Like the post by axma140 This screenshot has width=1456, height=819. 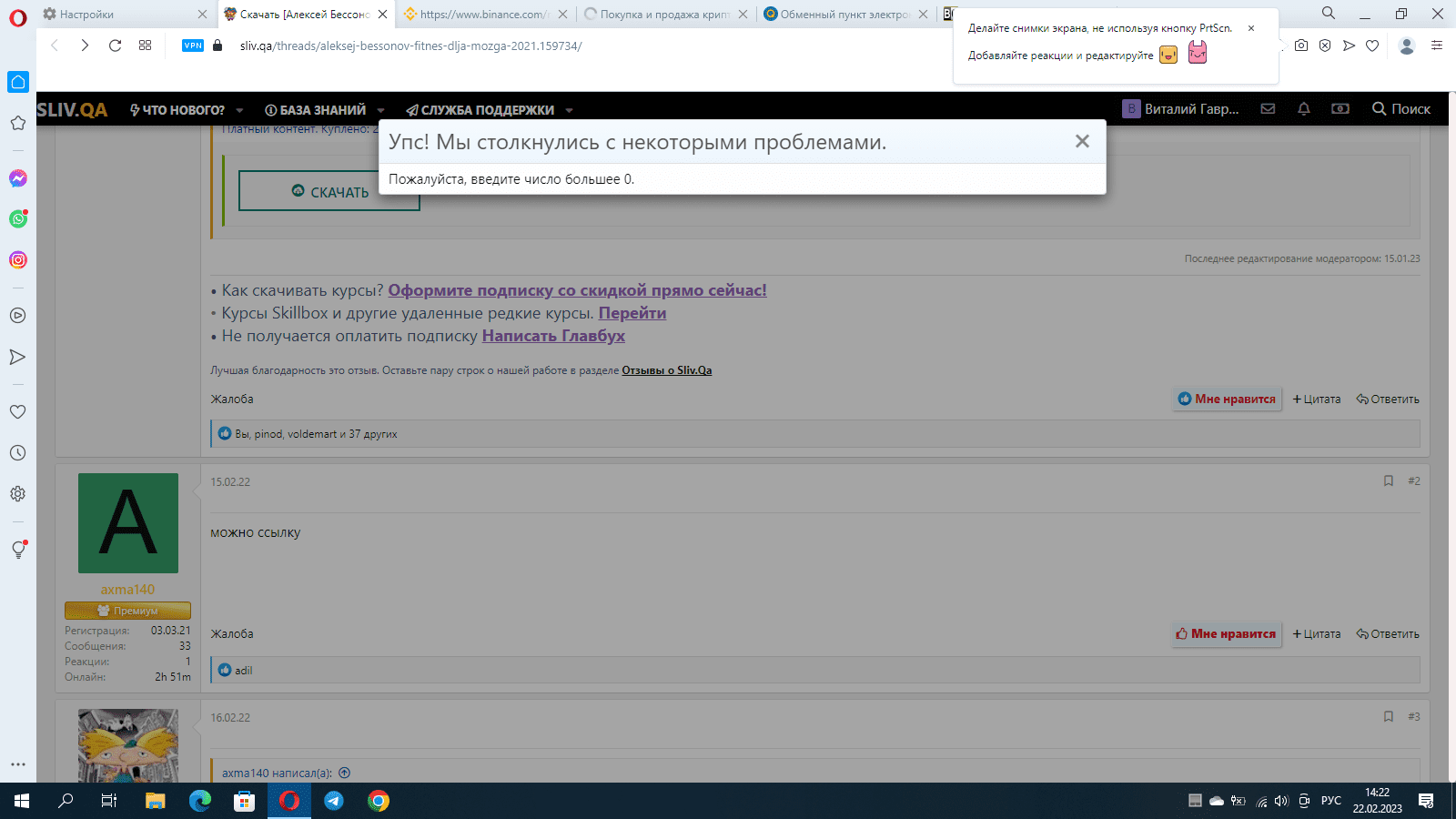coord(1226,634)
